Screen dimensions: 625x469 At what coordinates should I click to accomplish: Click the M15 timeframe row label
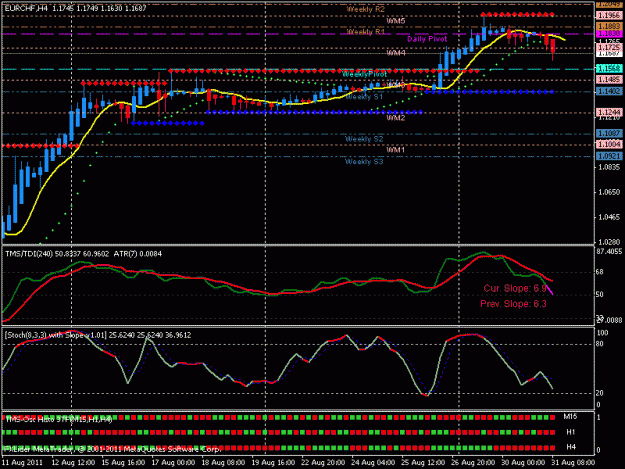(570, 417)
